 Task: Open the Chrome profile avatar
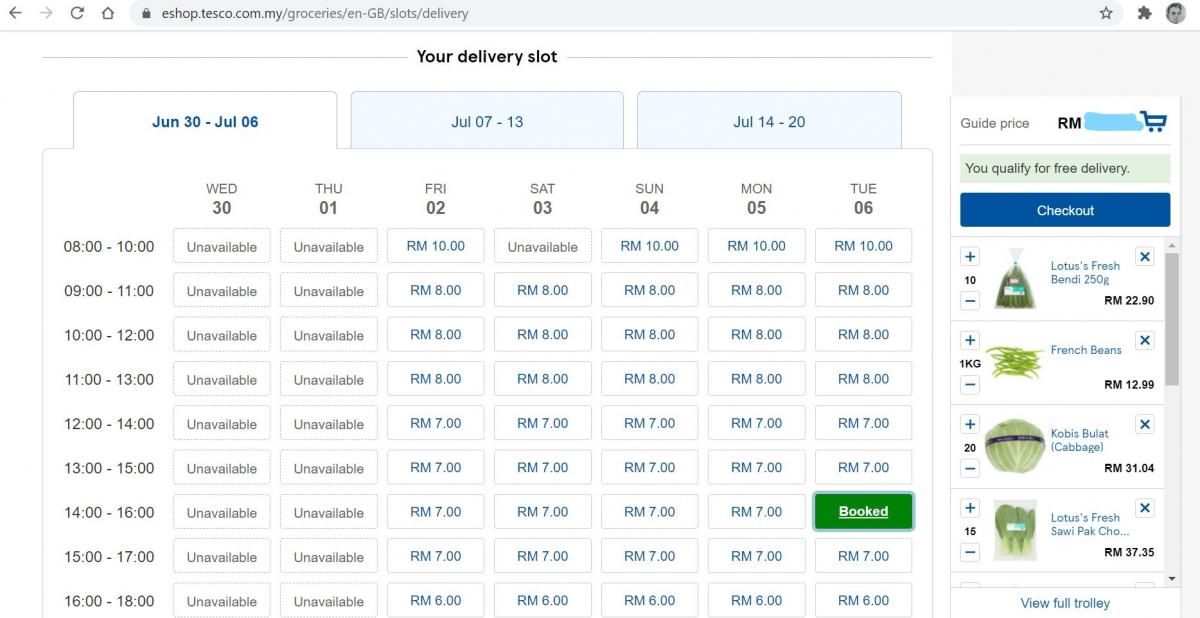coord(1175,14)
